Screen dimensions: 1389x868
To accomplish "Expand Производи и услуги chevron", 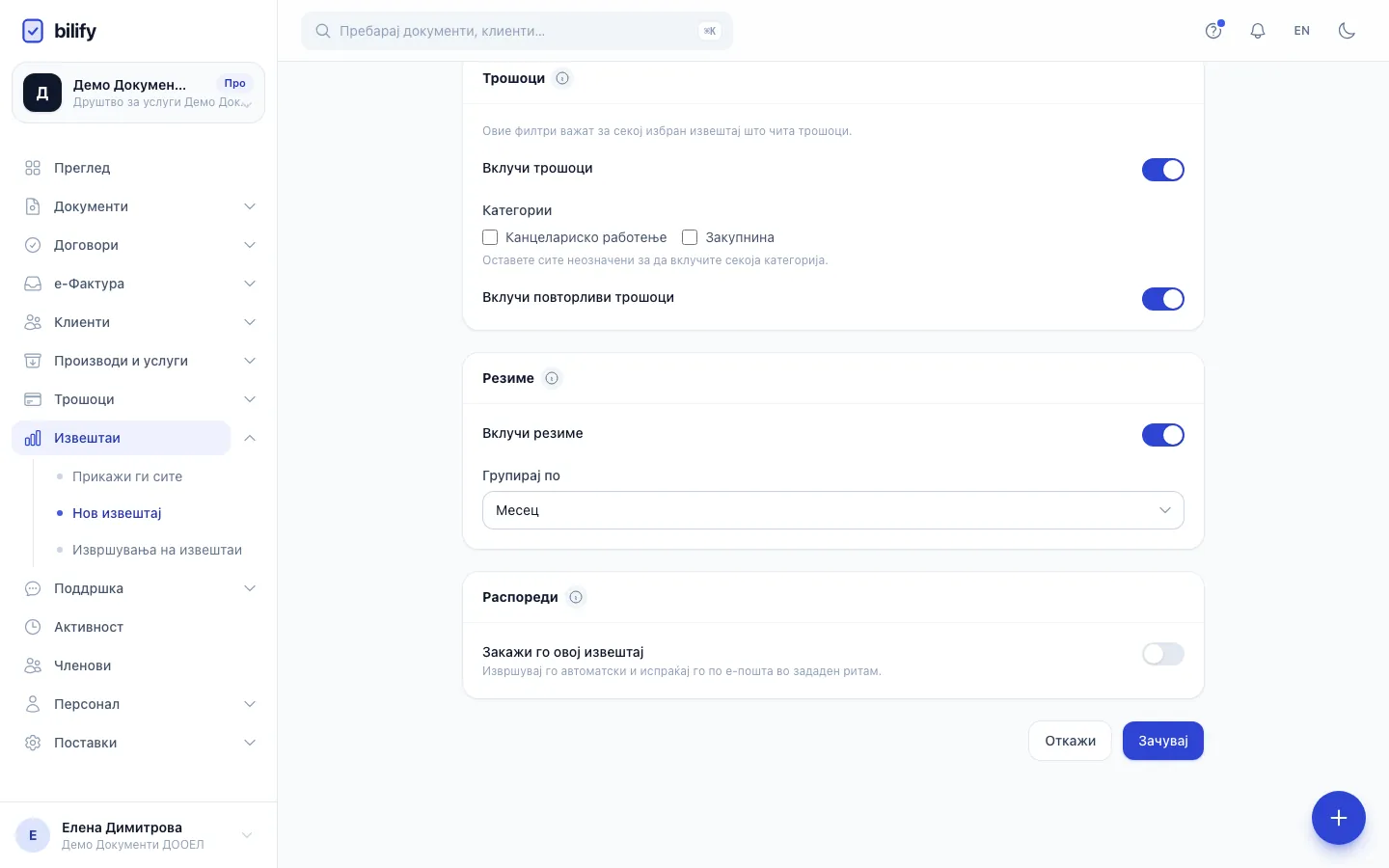I will click(250, 361).
